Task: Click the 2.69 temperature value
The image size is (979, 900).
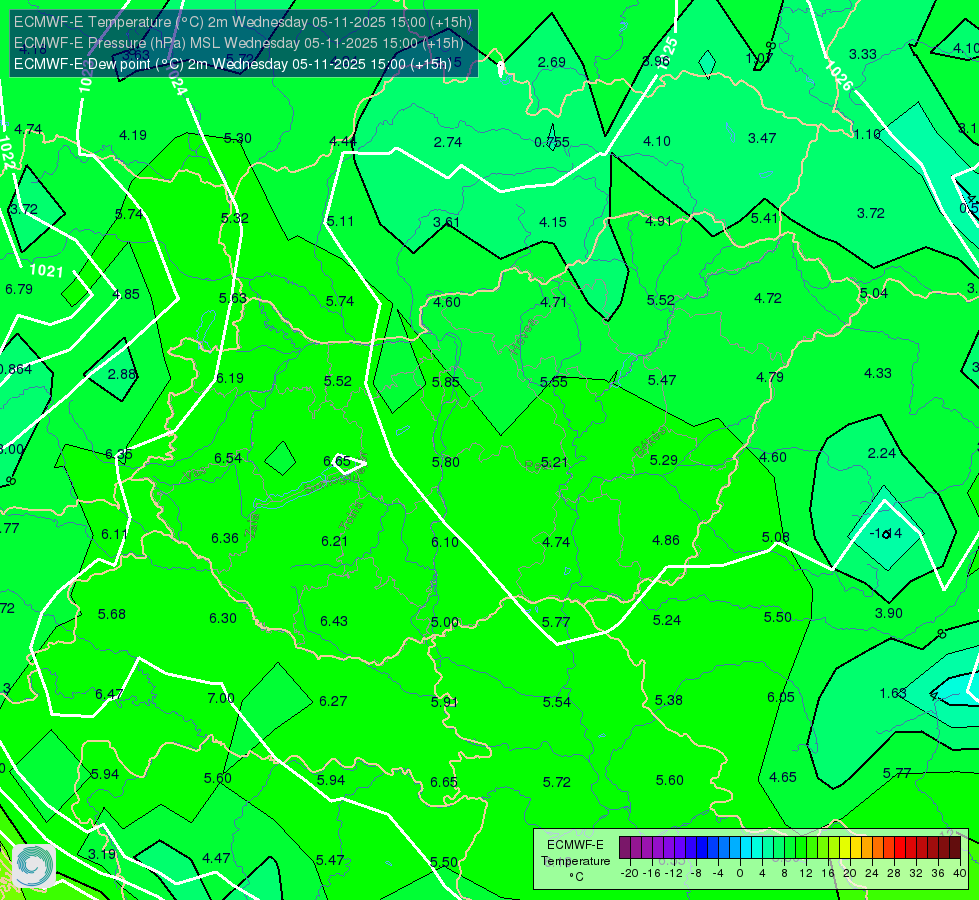Action: click(x=552, y=62)
